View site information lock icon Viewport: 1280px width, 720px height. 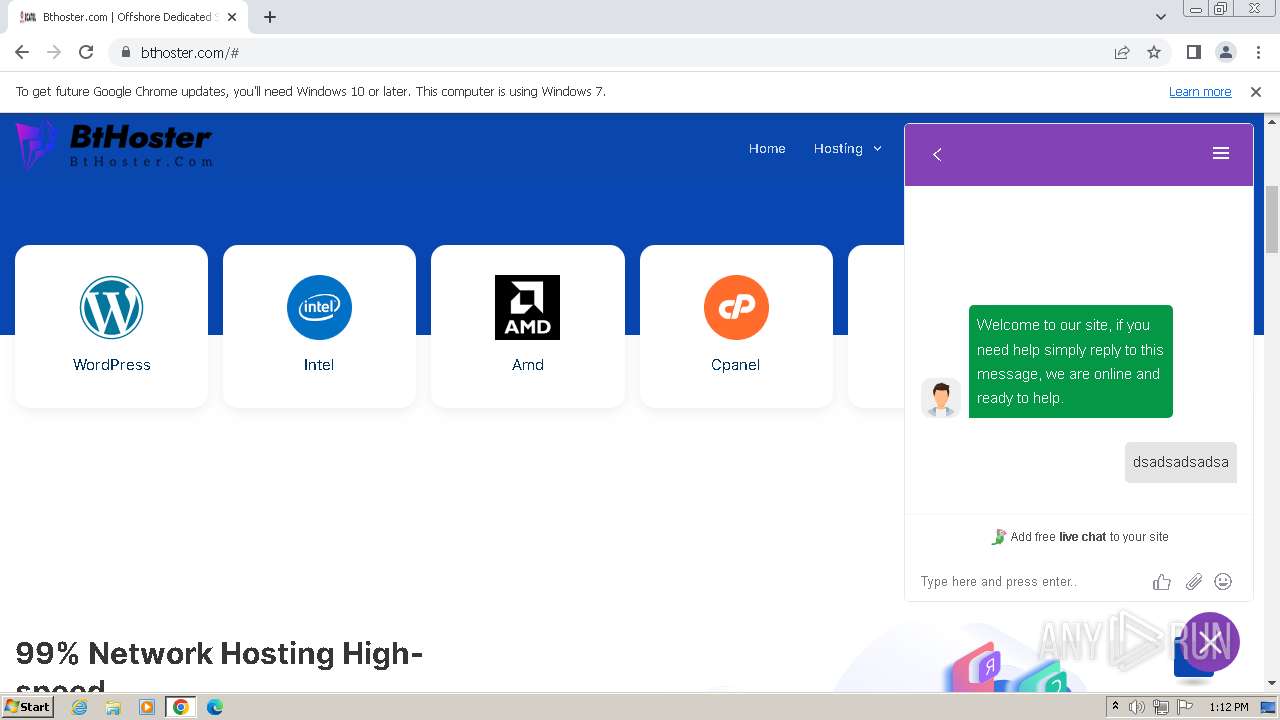[x=125, y=52]
